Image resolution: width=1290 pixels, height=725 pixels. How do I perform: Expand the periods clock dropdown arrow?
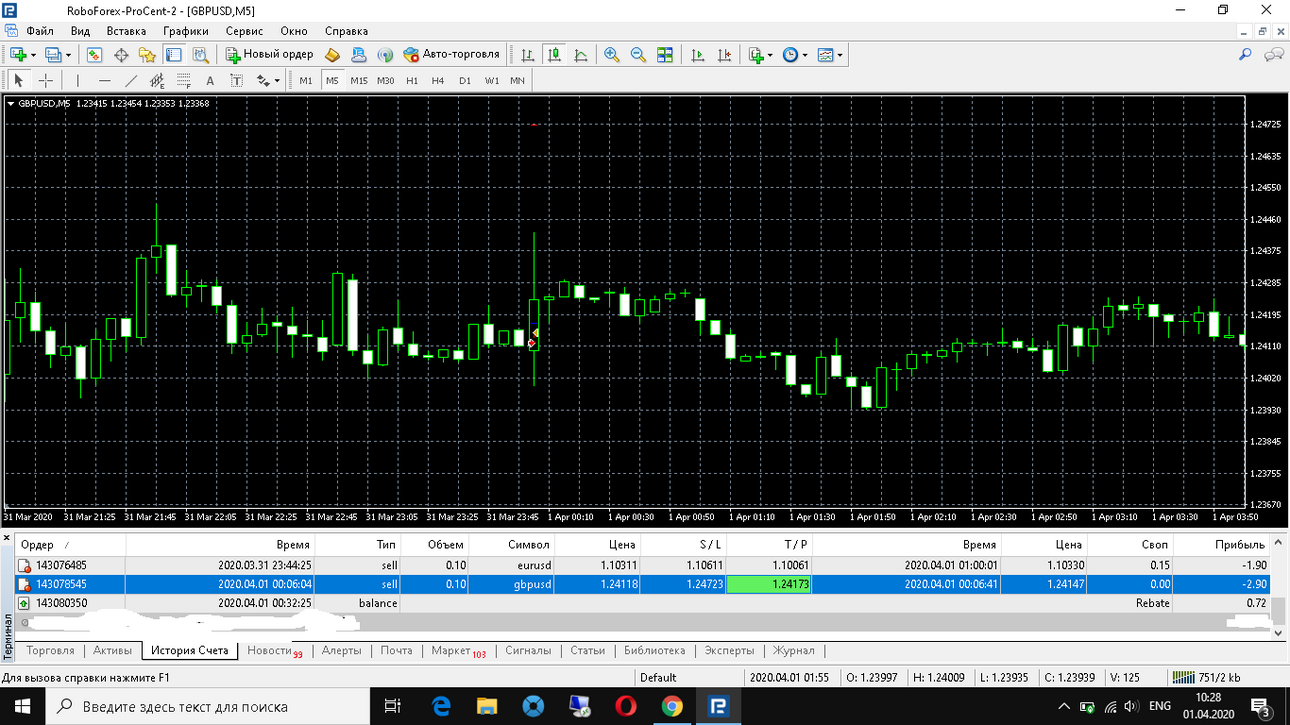(804, 55)
